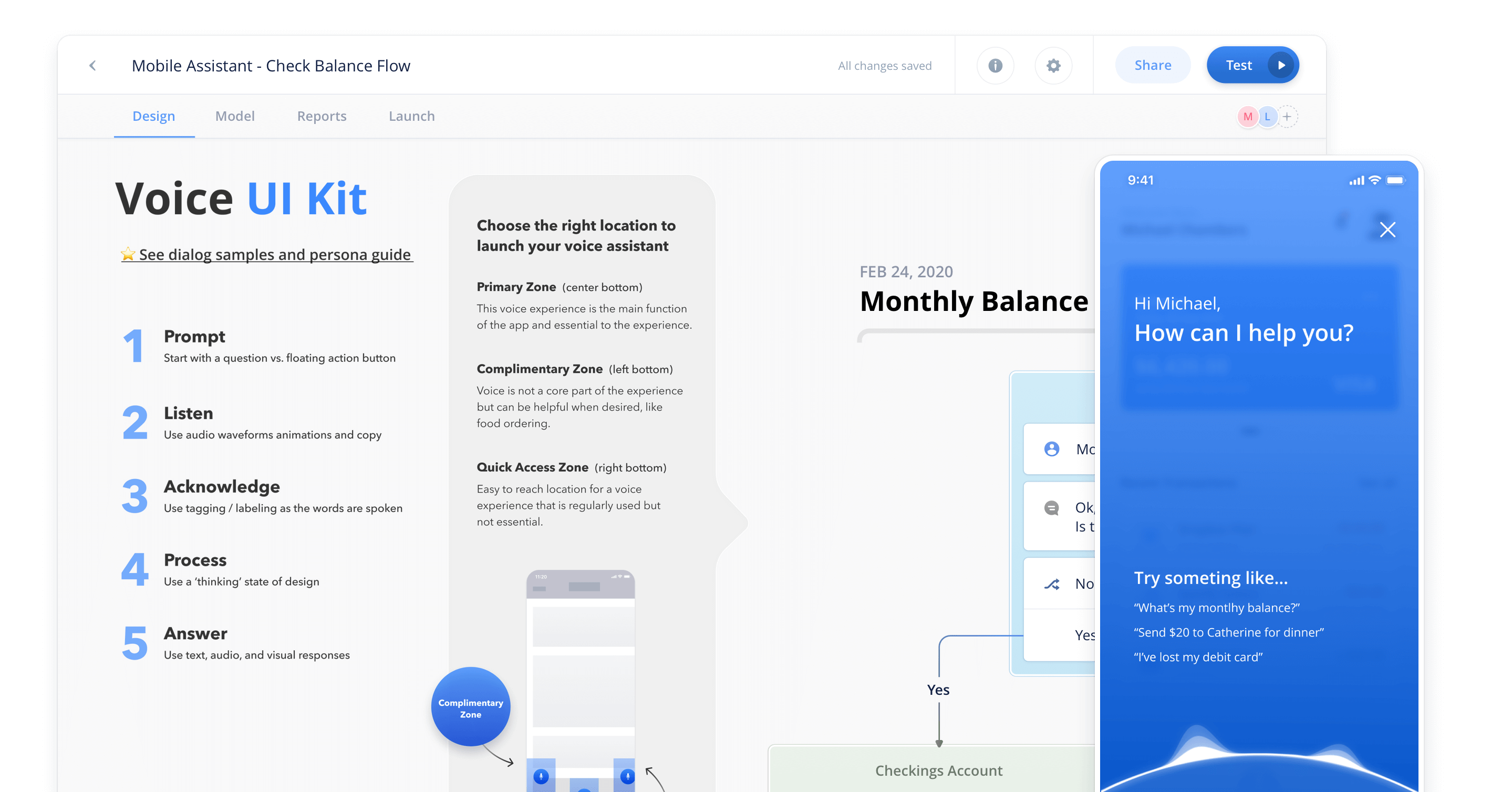This screenshot has width=1512, height=792.
Task: Open the Reports tab
Action: click(322, 116)
